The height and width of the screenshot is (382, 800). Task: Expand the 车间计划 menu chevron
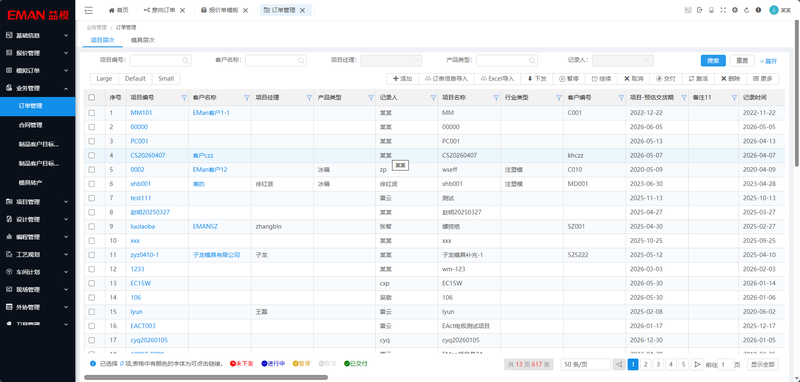(66, 272)
